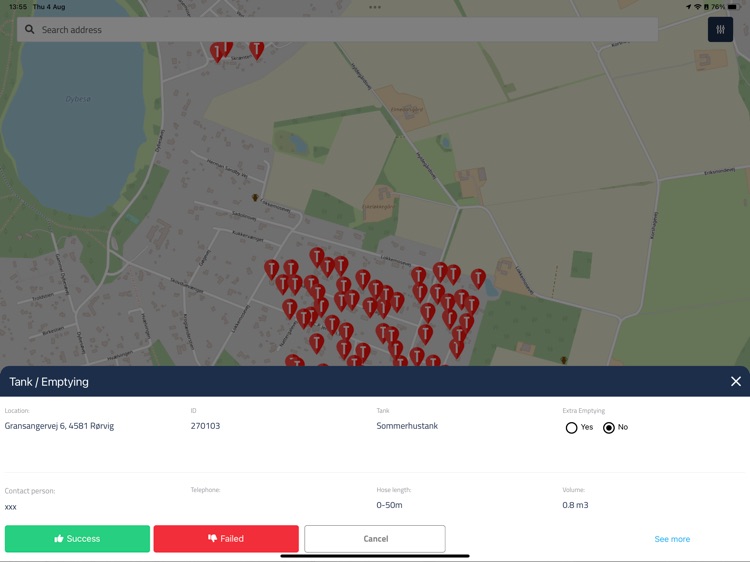750x562 pixels.
Task: Tap the three-dot multitasking indicator
Action: point(375,7)
